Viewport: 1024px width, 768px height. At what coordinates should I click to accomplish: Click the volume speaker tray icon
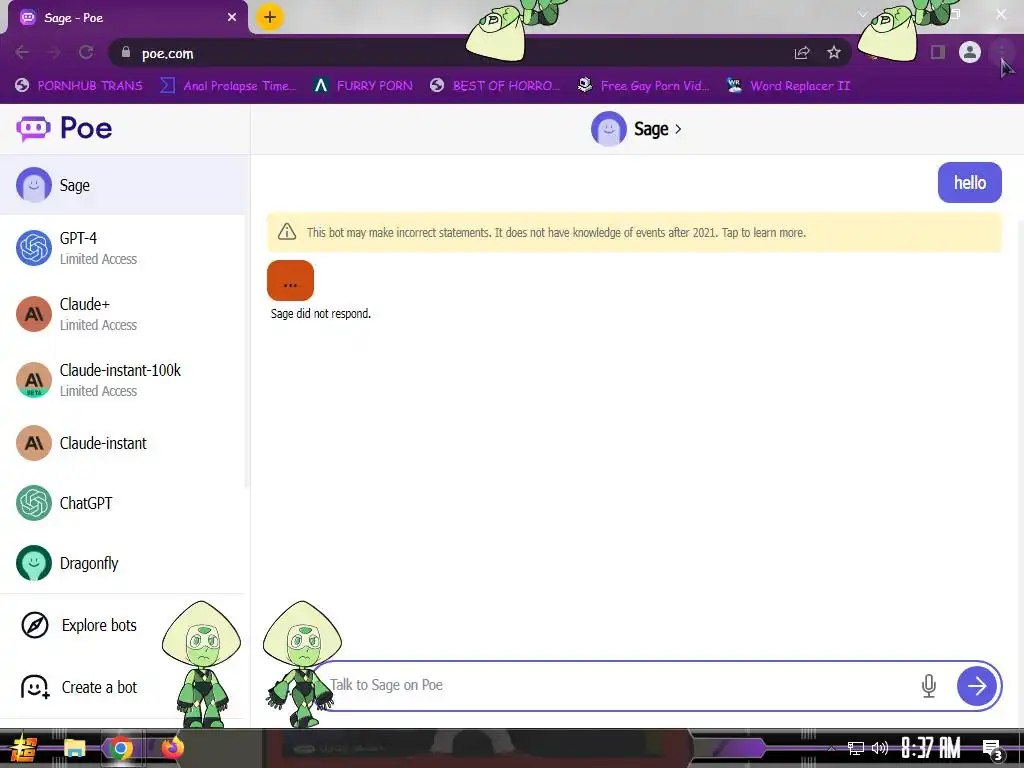(x=880, y=748)
